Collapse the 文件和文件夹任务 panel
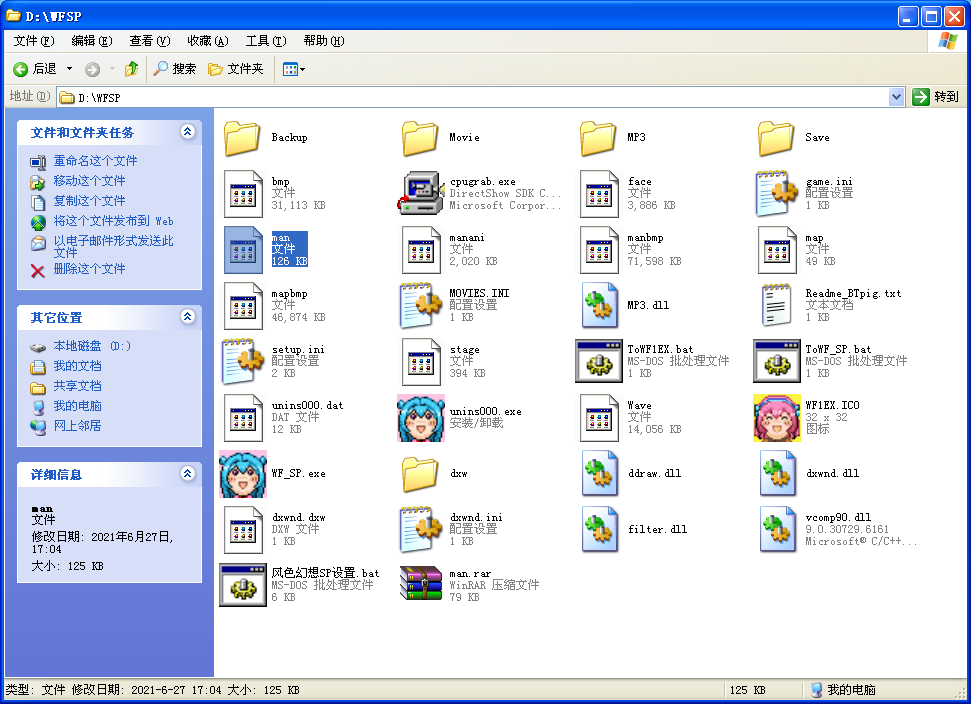Image resolution: width=971 pixels, height=704 pixels. (x=187, y=132)
